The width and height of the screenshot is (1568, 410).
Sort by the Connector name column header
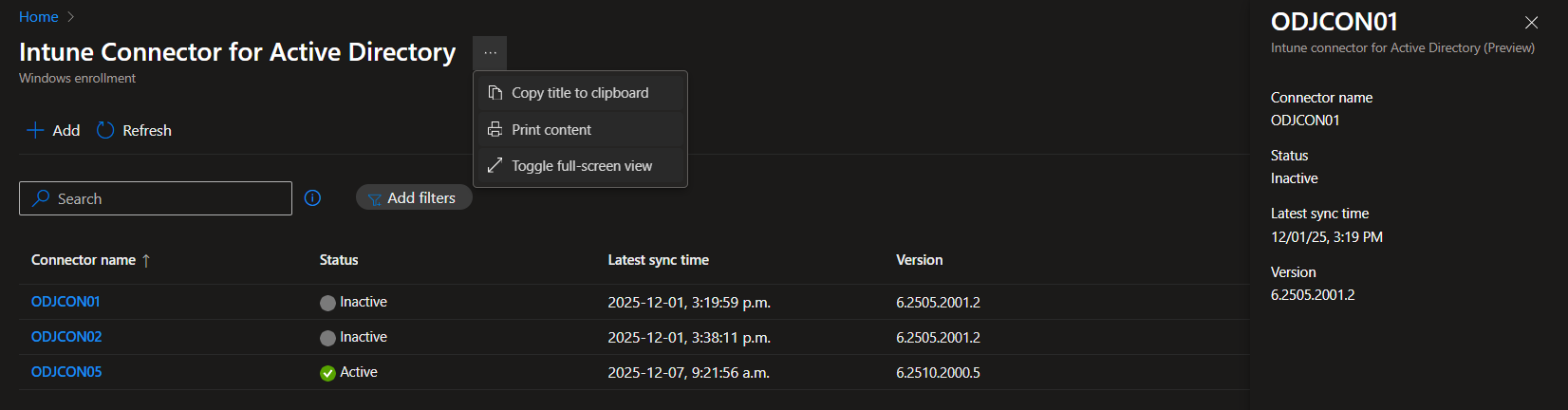coord(84,260)
